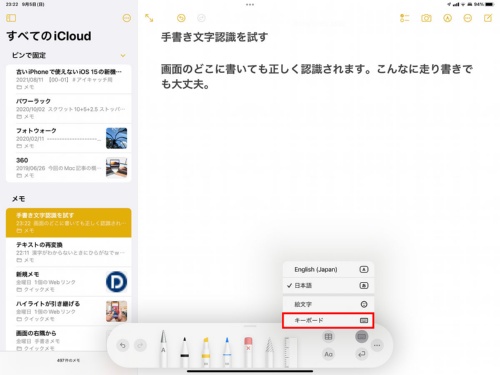Toggle the sidebar panel icon

11,18
